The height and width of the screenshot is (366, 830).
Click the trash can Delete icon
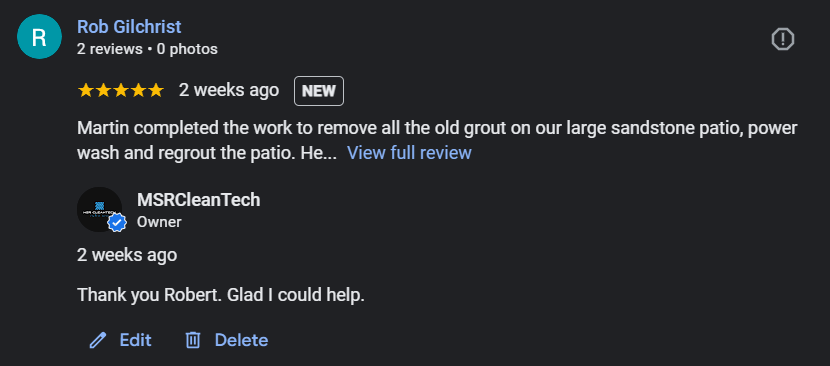click(193, 340)
